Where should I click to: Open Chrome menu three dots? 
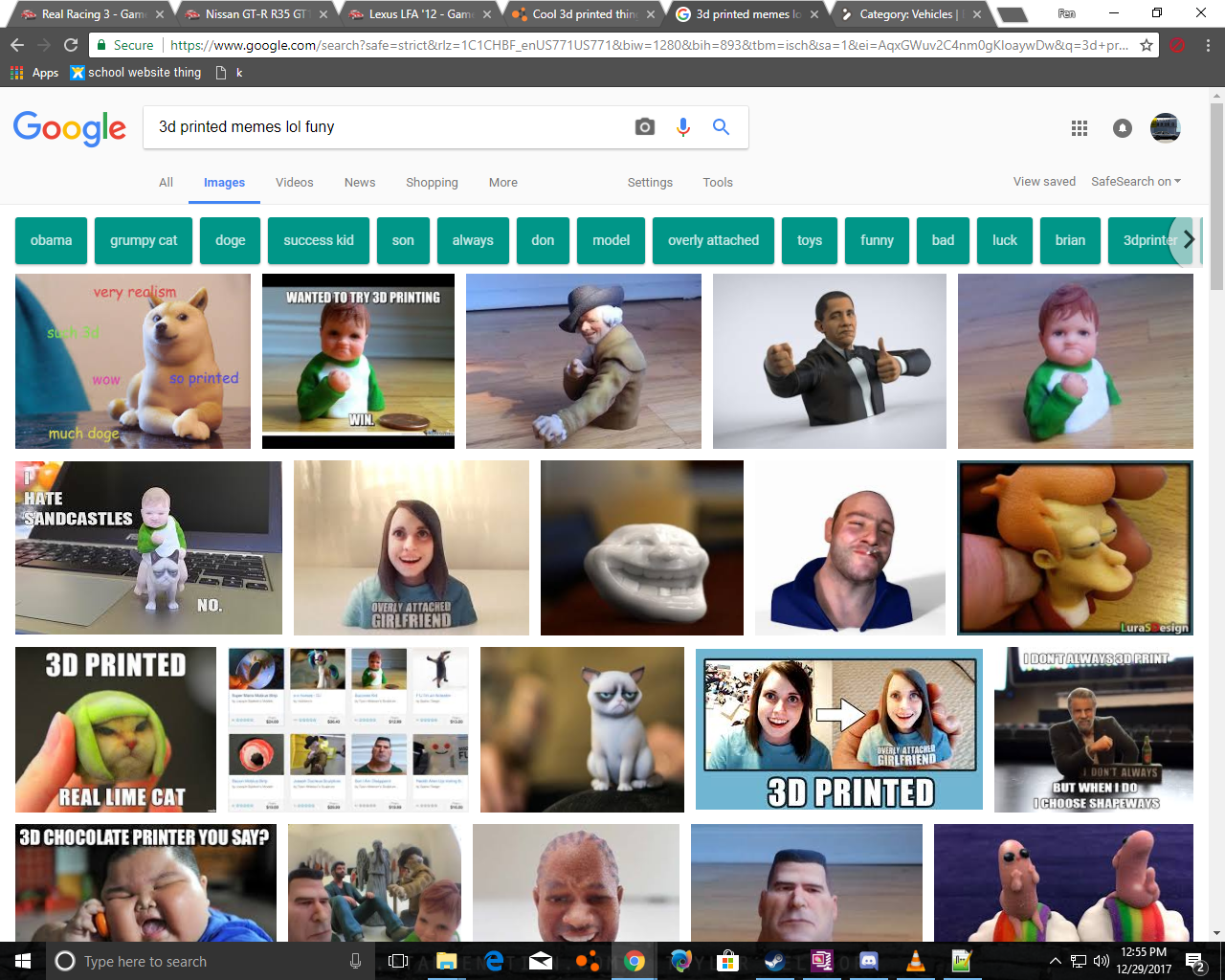point(1208,45)
